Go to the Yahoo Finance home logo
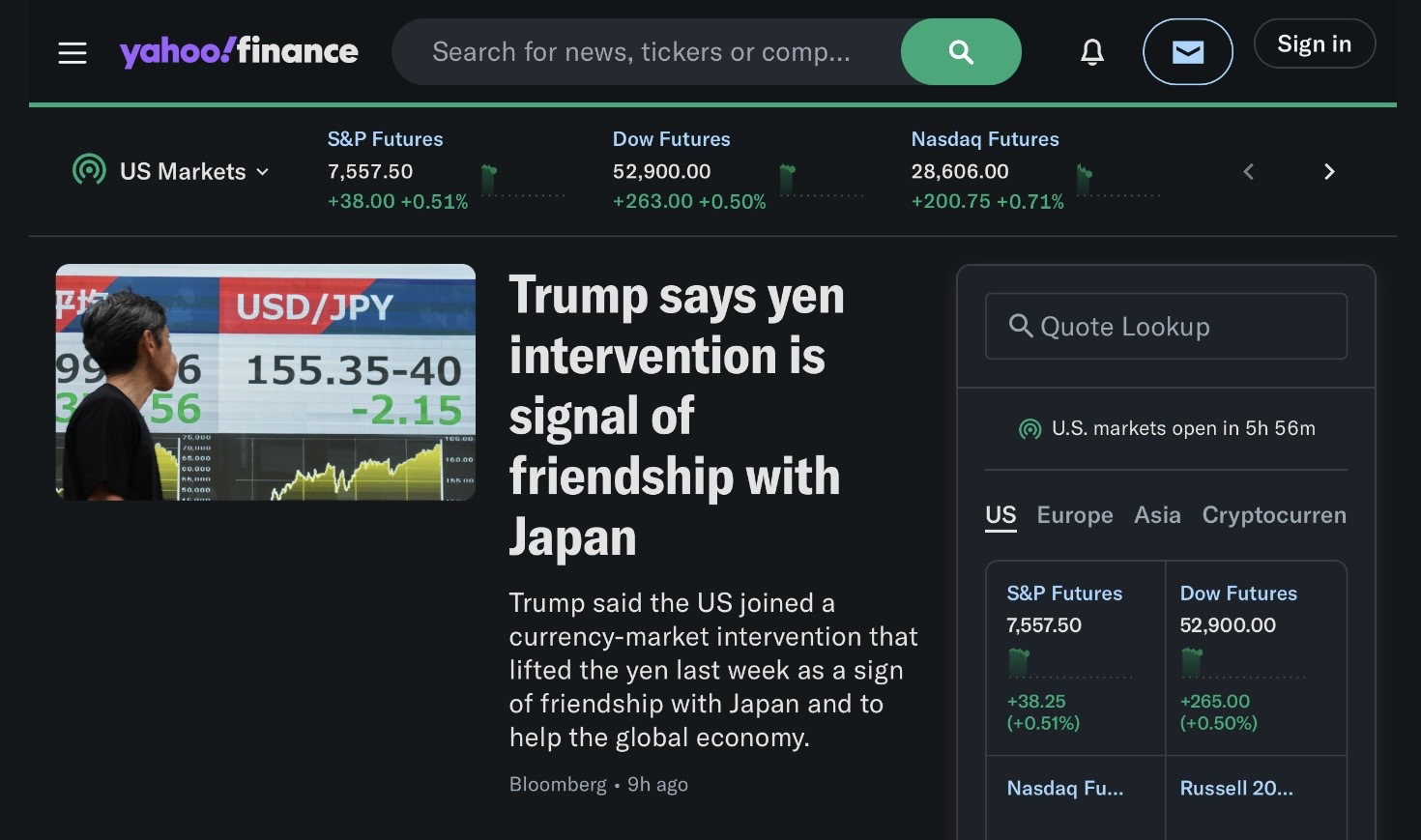Image resolution: width=1421 pixels, height=840 pixels. (239, 51)
